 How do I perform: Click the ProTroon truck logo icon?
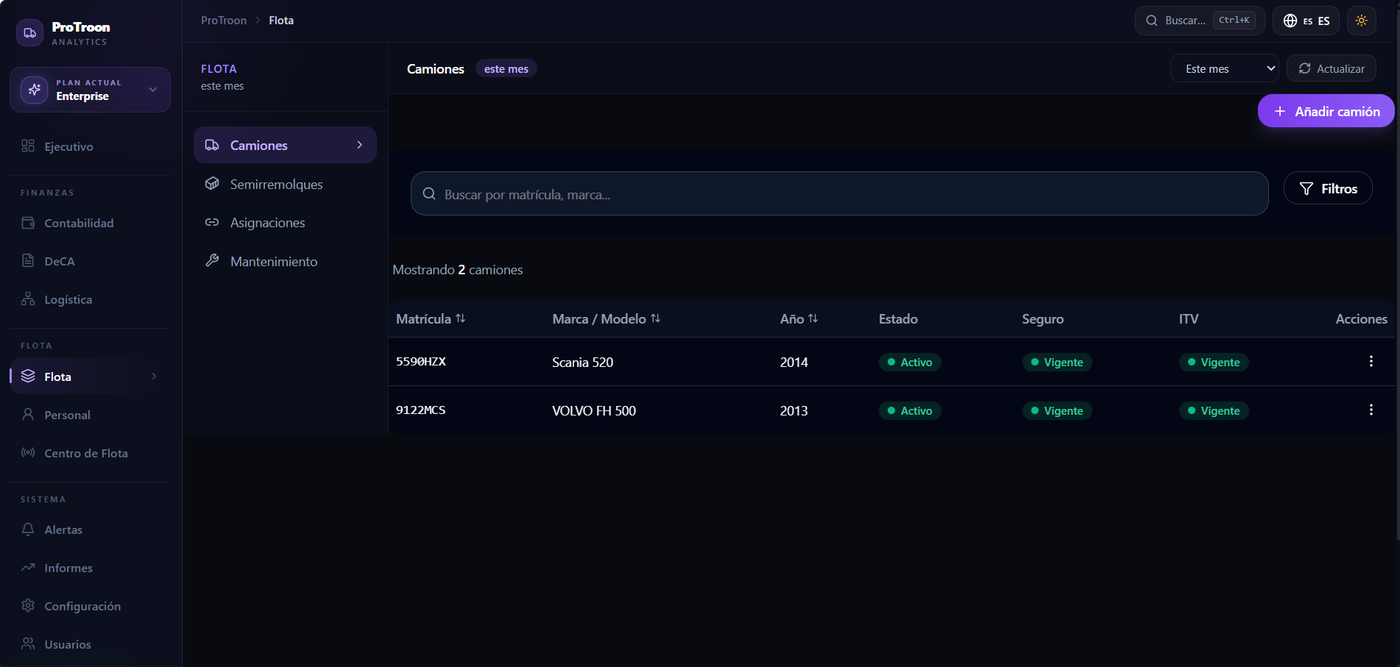[x=30, y=33]
